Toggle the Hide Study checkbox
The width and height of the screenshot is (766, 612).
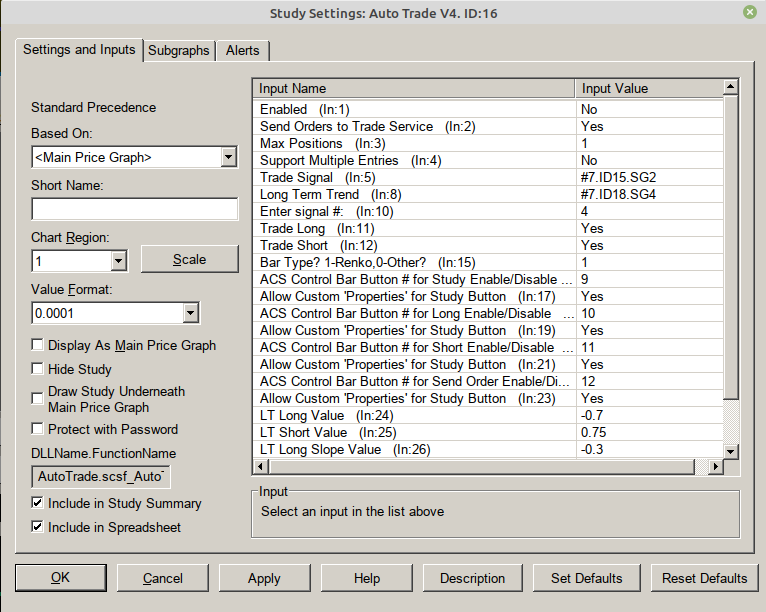pyautogui.click(x=38, y=369)
